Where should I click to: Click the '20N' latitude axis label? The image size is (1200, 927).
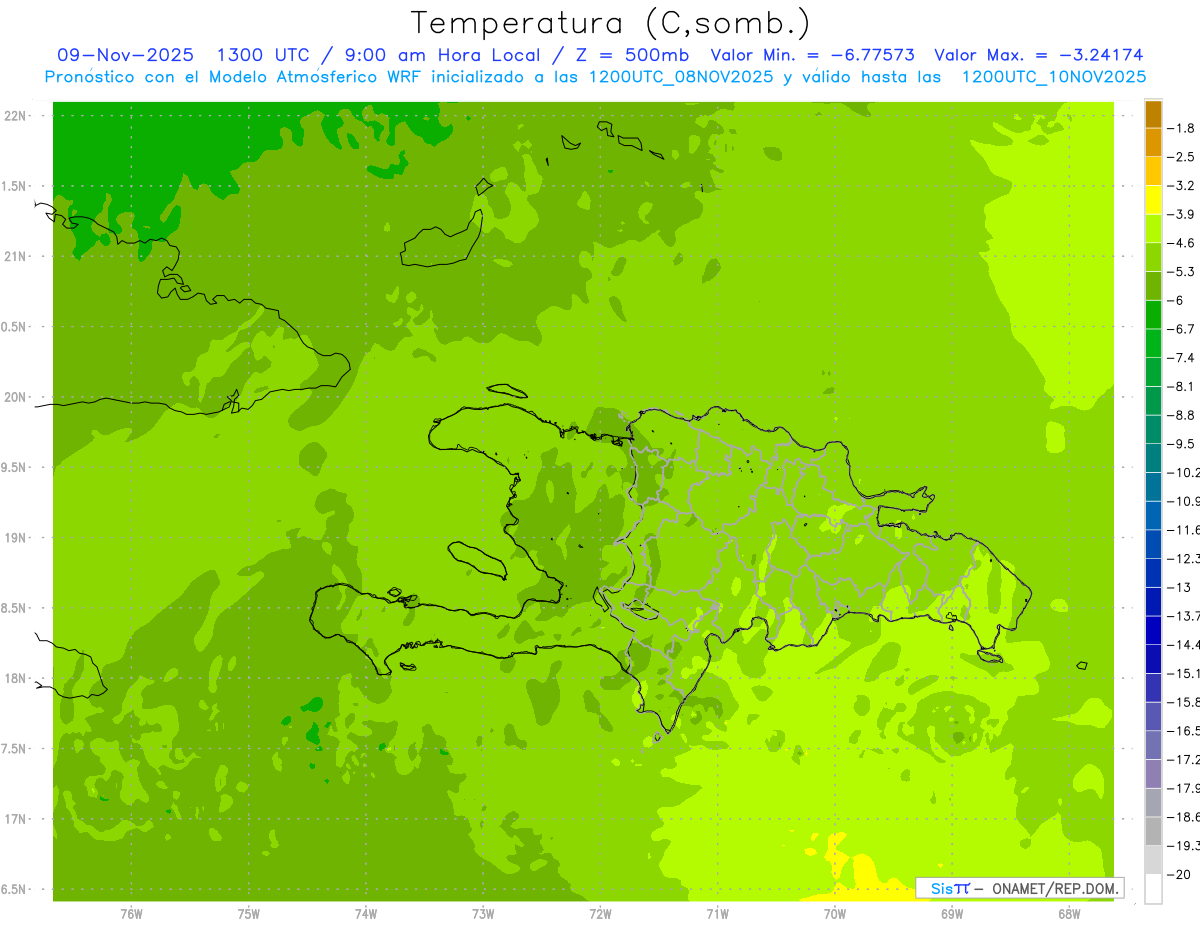pyautogui.click(x=15, y=397)
